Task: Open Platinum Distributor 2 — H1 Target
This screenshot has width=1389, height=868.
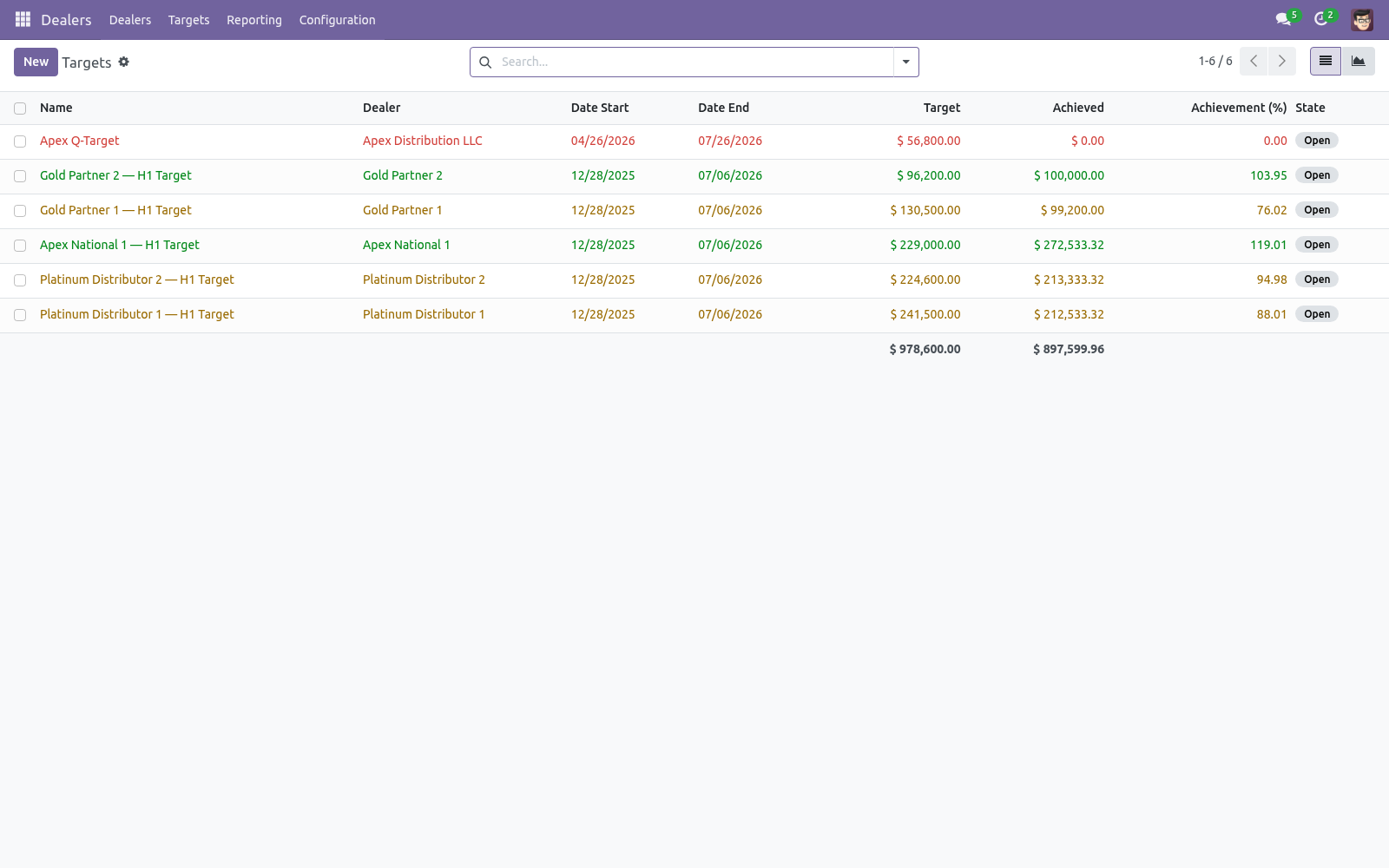Action: (137, 279)
